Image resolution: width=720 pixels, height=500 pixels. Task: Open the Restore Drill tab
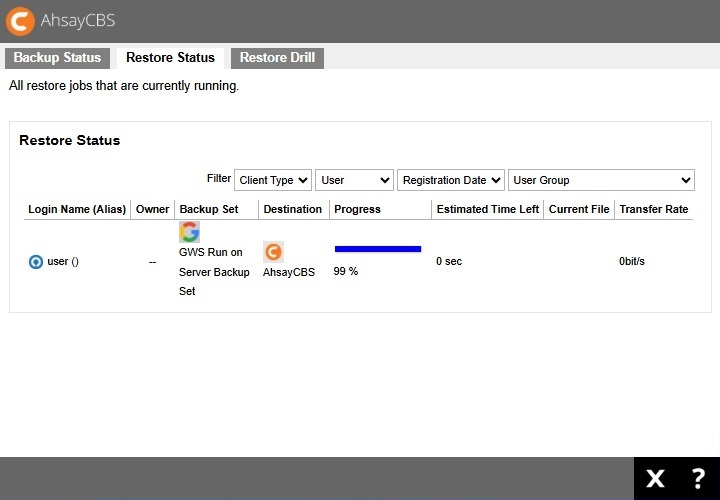tap(277, 58)
